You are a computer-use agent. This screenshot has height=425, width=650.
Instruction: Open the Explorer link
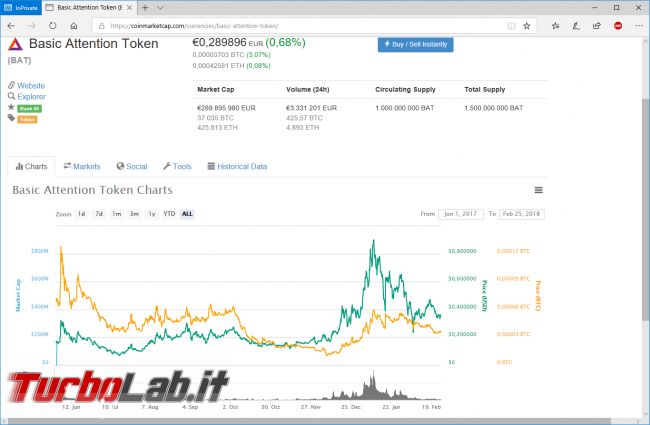click(x=31, y=97)
